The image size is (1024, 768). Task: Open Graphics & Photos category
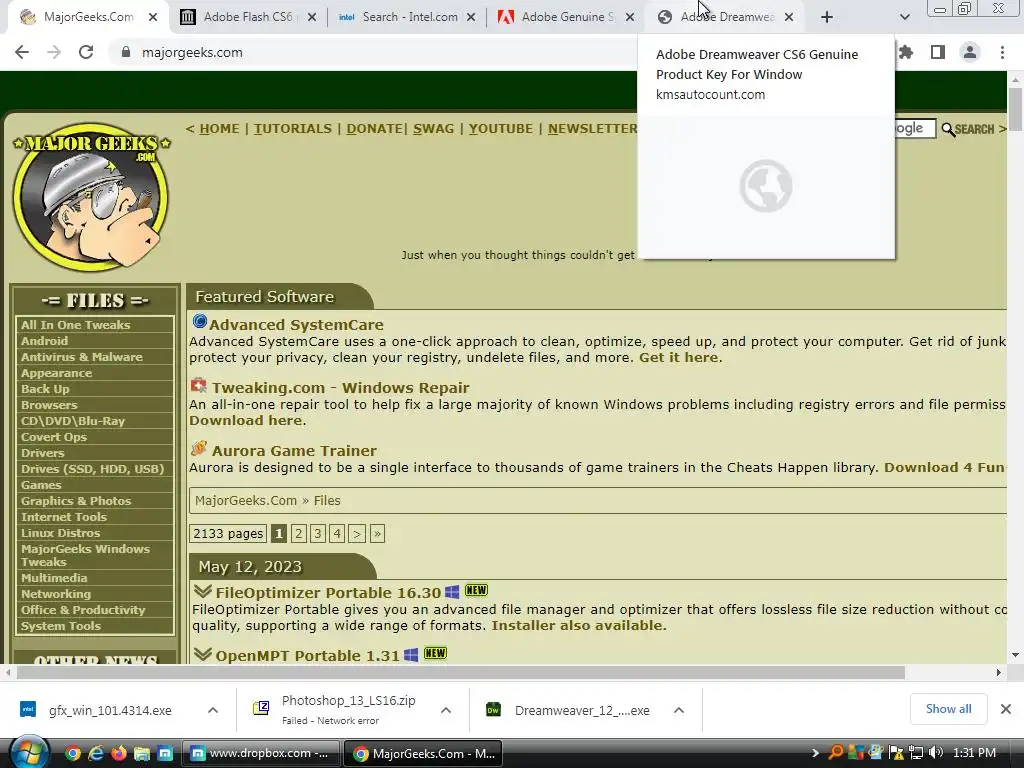tap(76, 501)
